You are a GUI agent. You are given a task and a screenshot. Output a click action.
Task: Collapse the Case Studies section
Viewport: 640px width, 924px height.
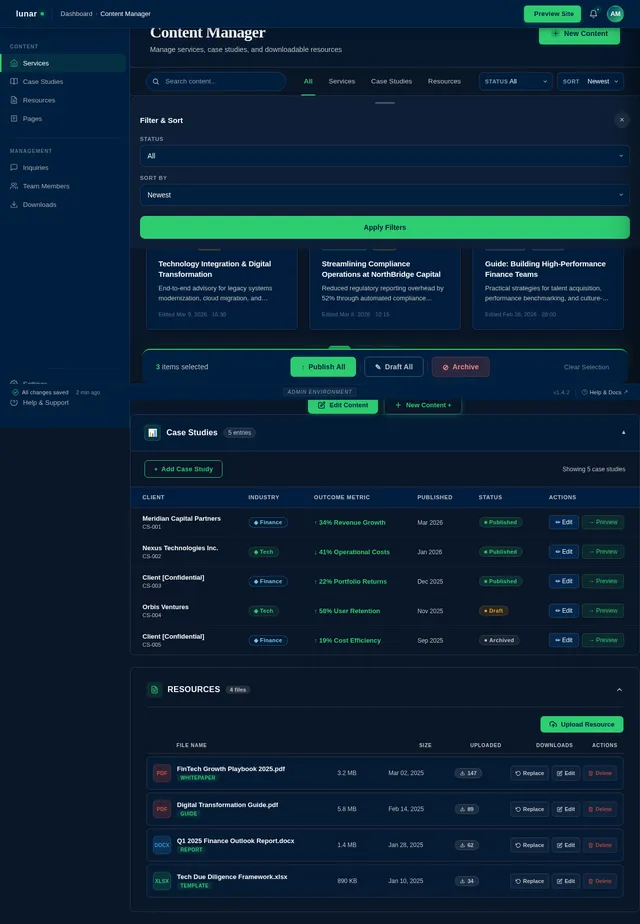click(x=623, y=433)
